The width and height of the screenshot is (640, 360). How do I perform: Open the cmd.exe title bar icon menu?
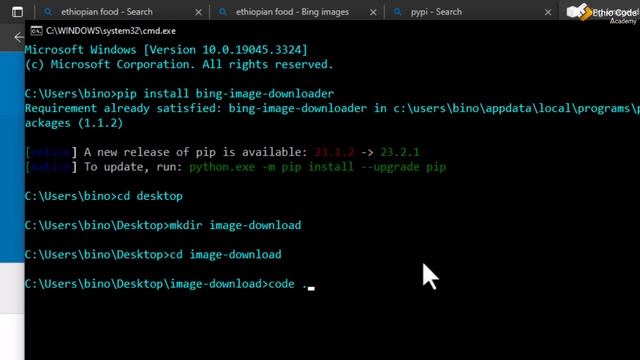pos(36,31)
